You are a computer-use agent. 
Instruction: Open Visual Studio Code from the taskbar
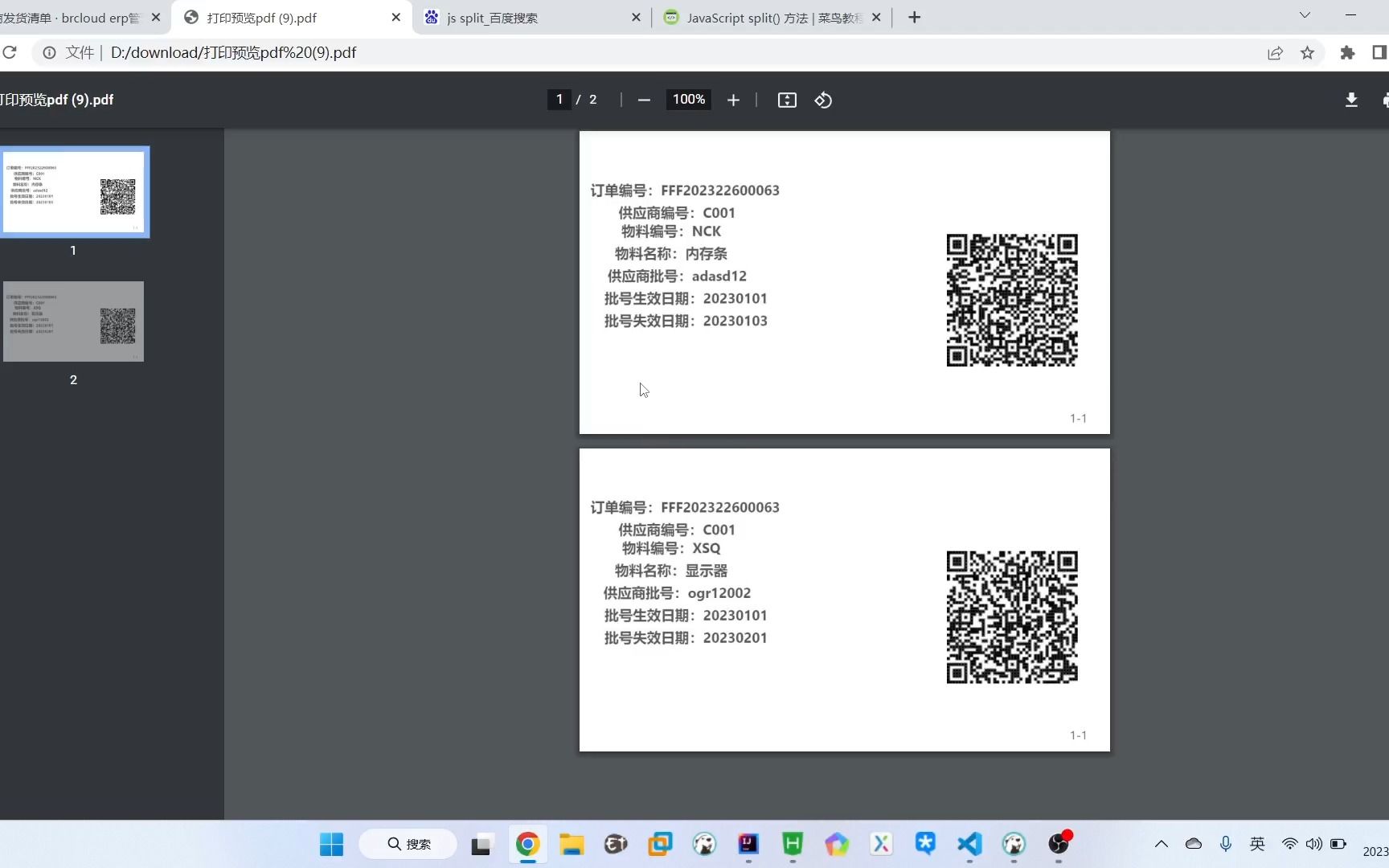(969, 843)
